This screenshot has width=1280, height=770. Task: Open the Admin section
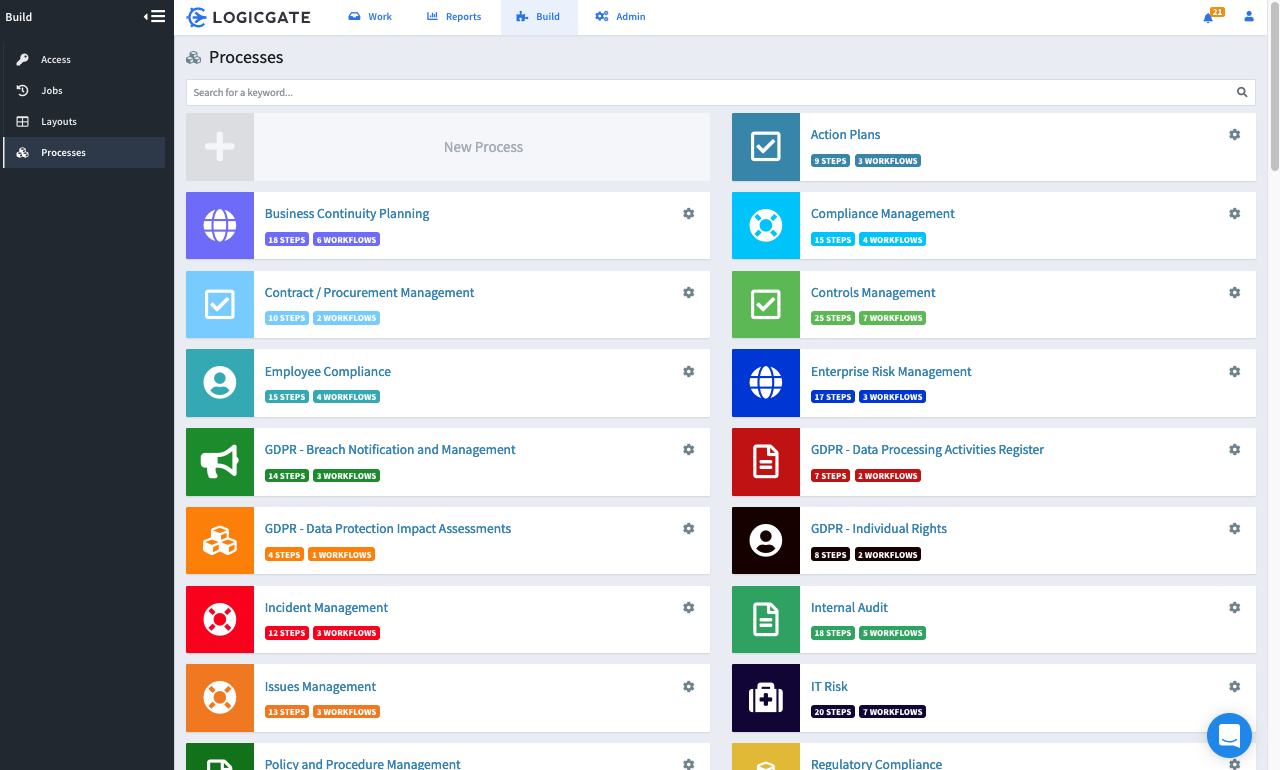click(x=620, y=17)
